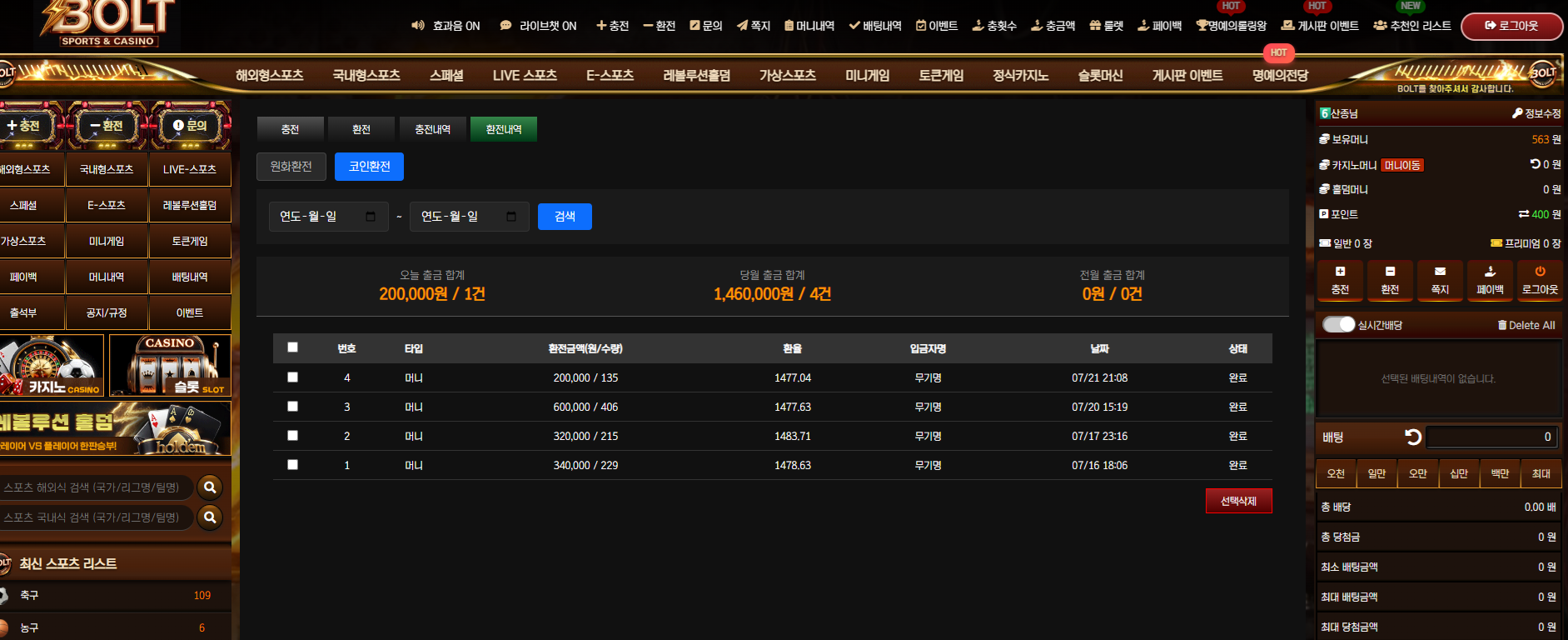Click the power logout icon in user panel
The width and height of the screenshot is (1568, 640).
1540,272
